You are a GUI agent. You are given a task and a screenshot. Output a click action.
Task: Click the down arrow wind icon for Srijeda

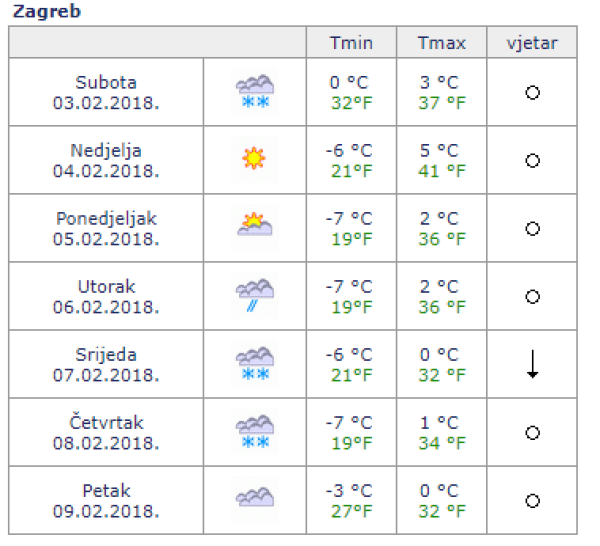click(533, 365)
